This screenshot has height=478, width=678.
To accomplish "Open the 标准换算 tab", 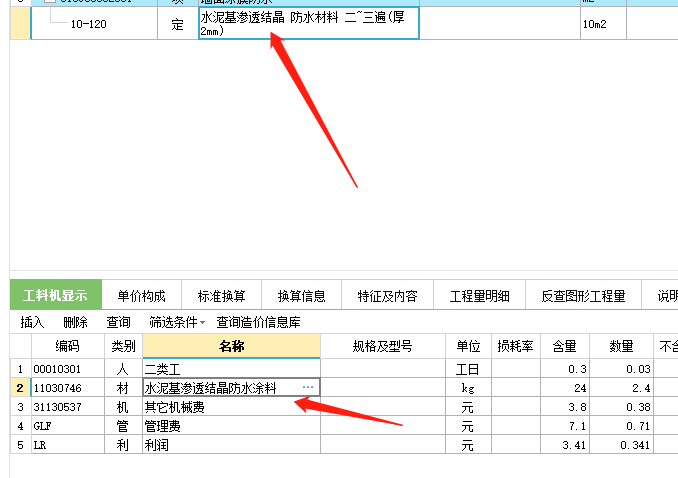I will [221, 296].
